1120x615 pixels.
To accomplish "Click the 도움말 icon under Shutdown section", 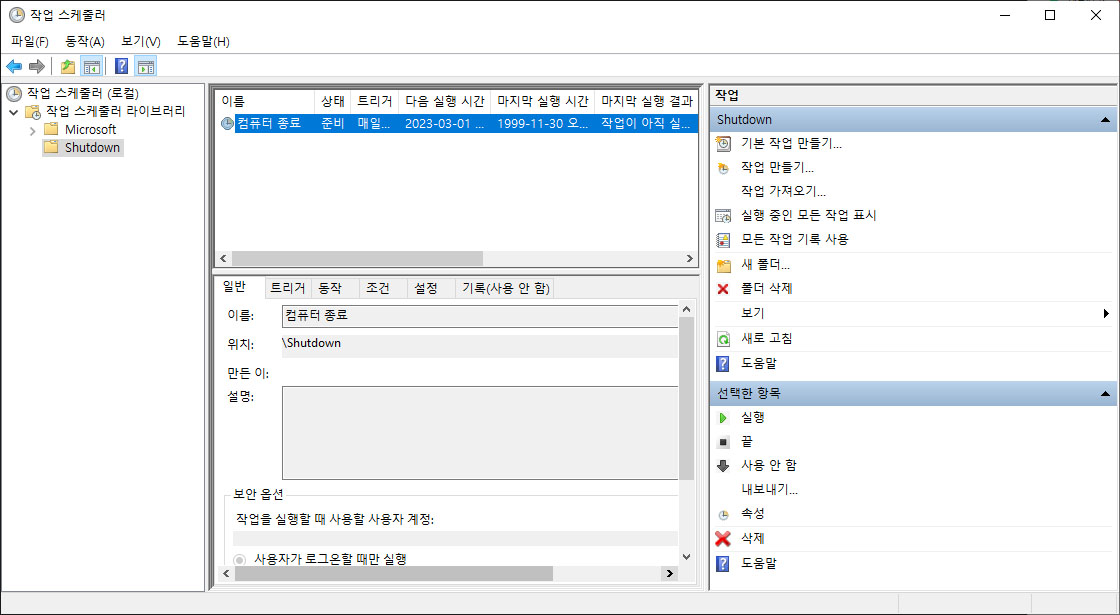I will pyautogui.click(x=723, y=364).
